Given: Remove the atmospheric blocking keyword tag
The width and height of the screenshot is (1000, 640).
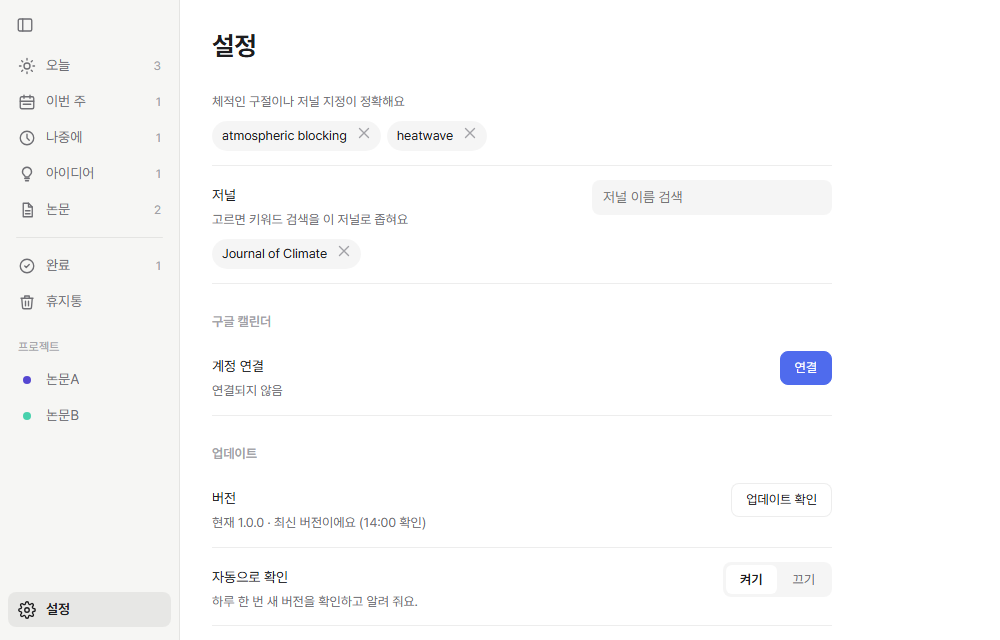Looking at the screenshot, I should pos(364,133).
